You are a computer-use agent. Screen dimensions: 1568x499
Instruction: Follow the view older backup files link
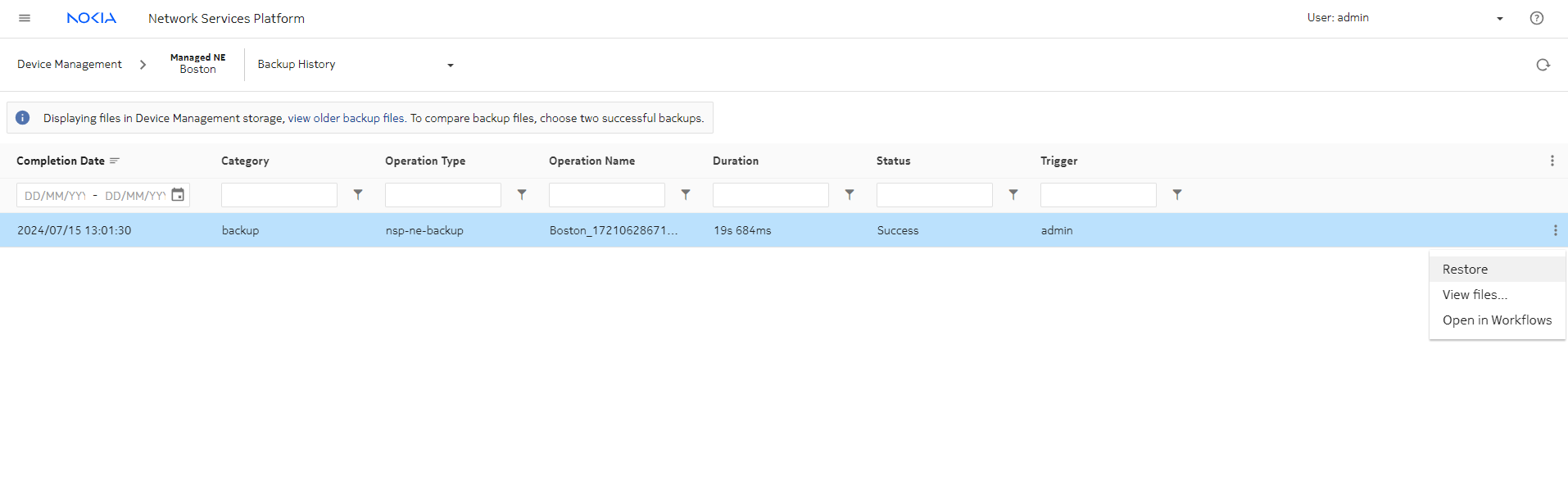tap(347, 119)
